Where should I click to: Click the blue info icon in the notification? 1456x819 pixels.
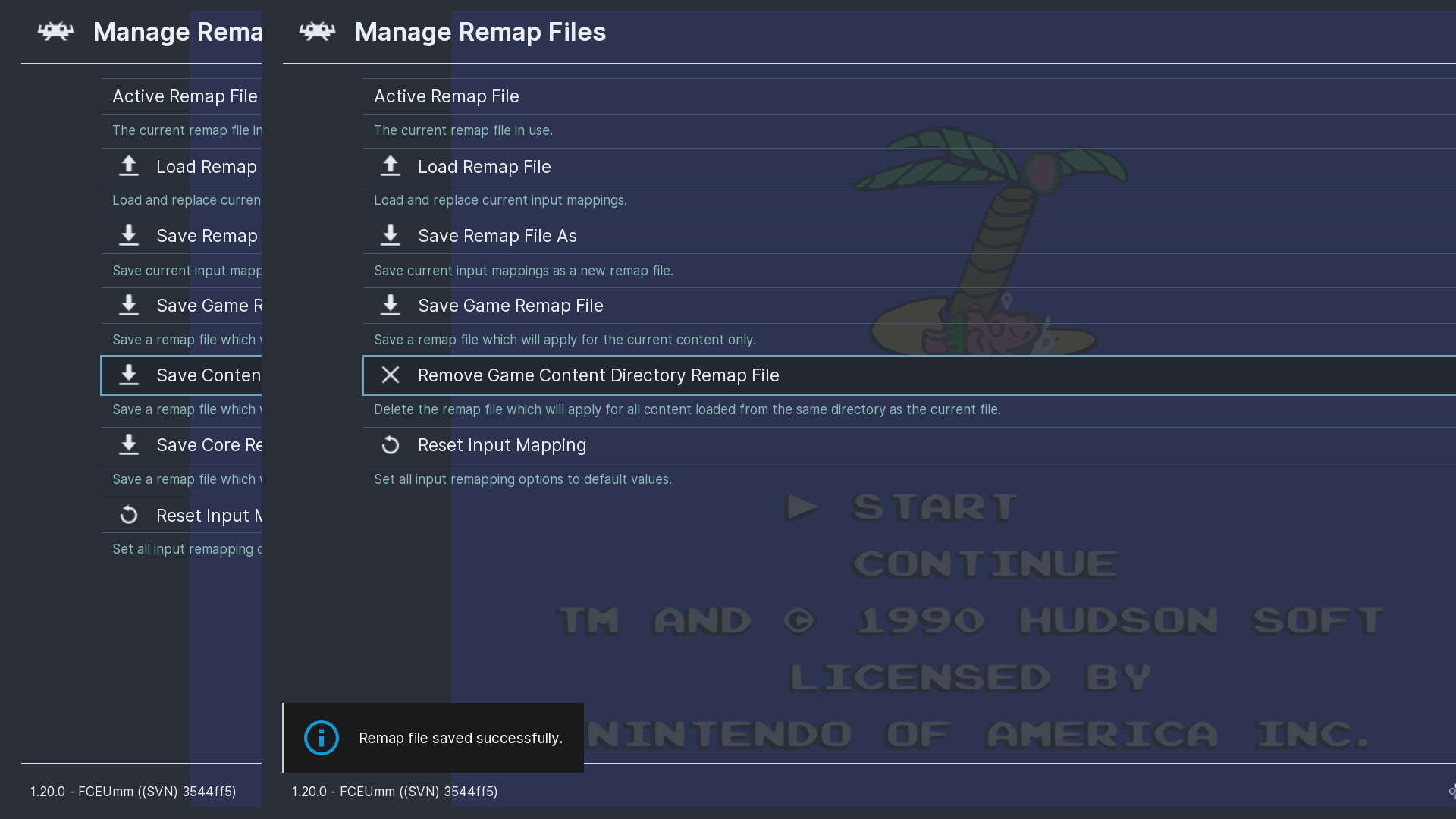coord(321,738)
